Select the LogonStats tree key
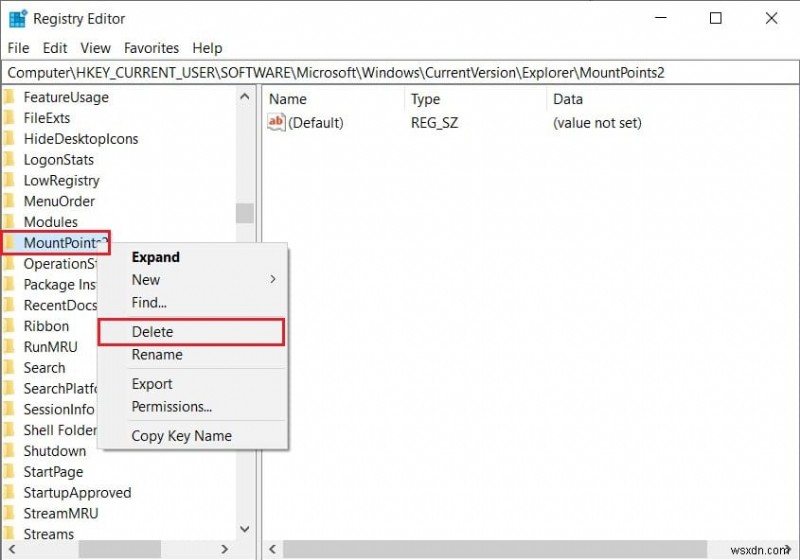800x560 pixels. pos(59,160)
